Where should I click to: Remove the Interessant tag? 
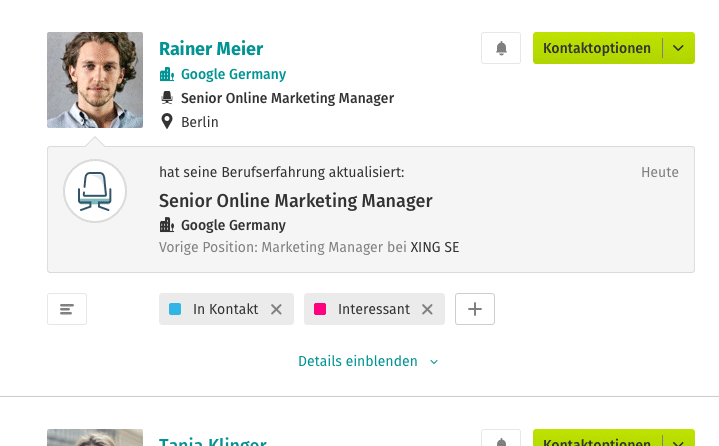[427, 309]
